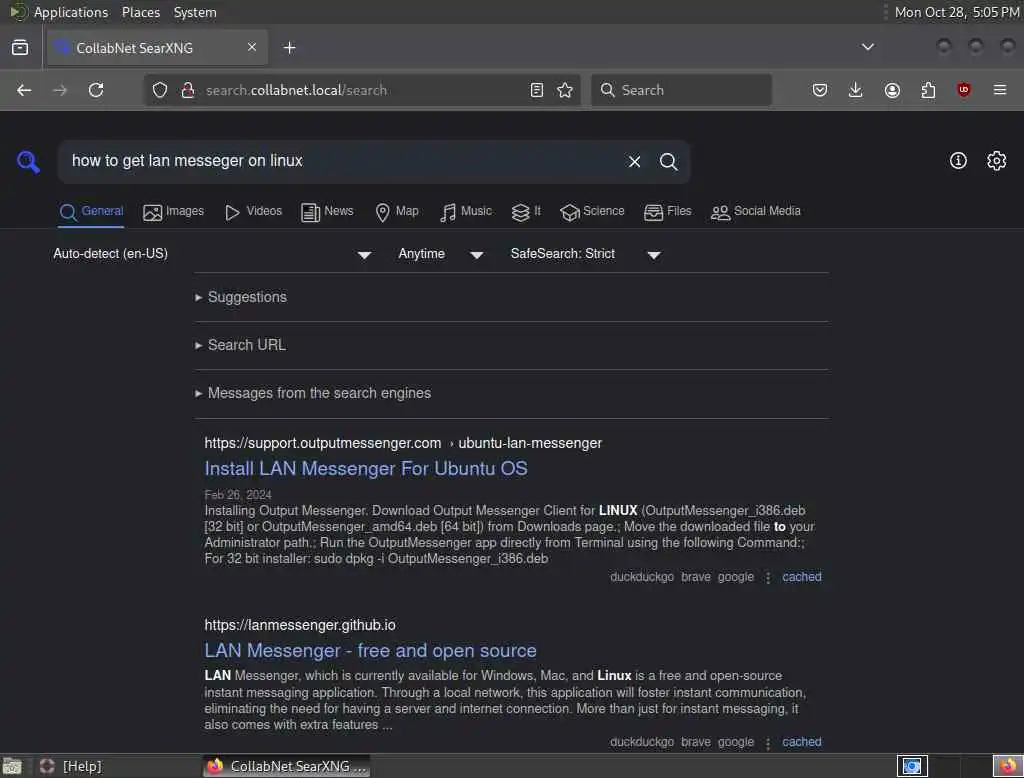Open SafeSearch: Strict dropdown
The height and width of the screenshot is (778, 1024).
586,254
